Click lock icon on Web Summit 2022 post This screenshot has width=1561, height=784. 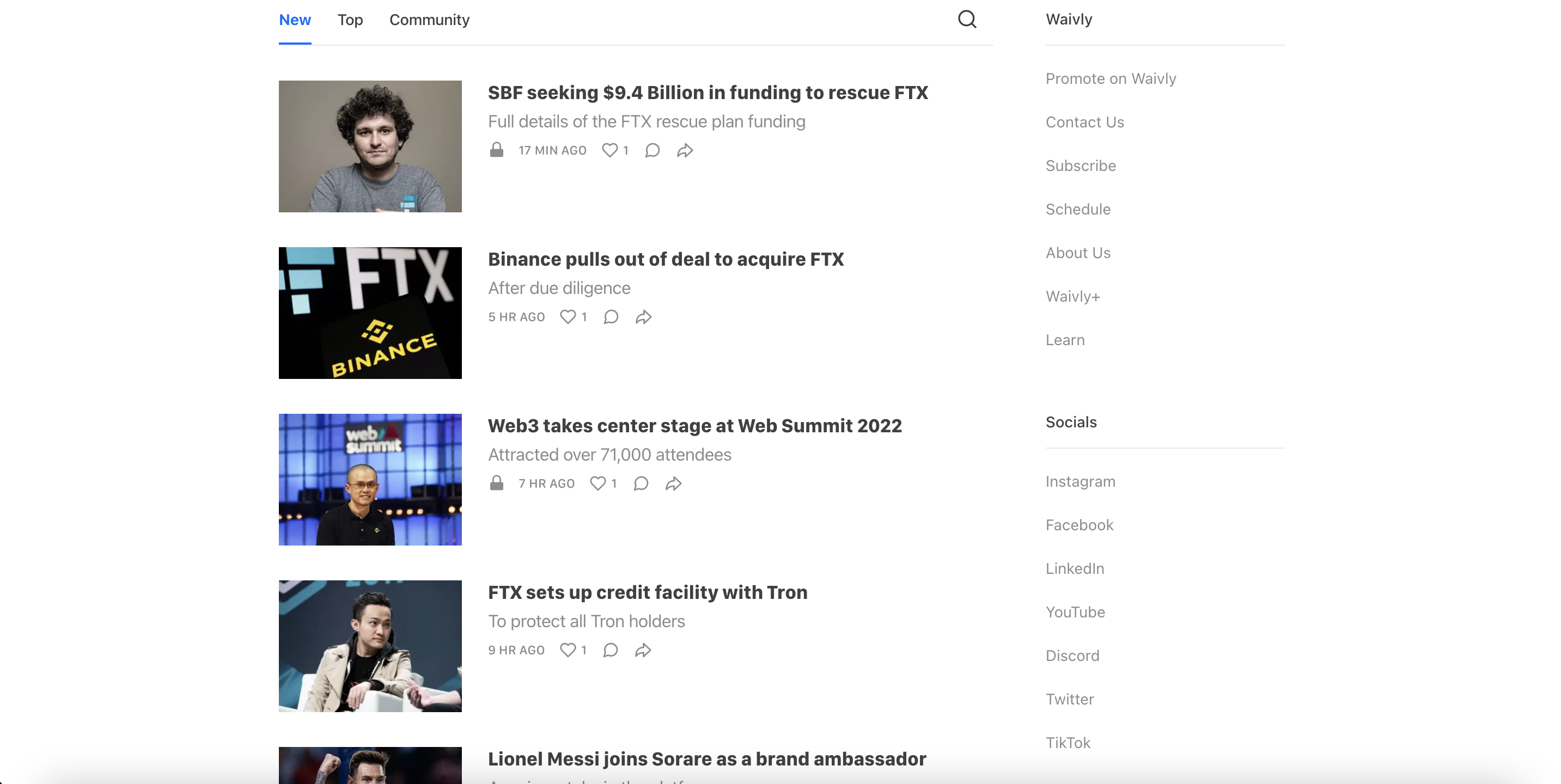(496, 483)
